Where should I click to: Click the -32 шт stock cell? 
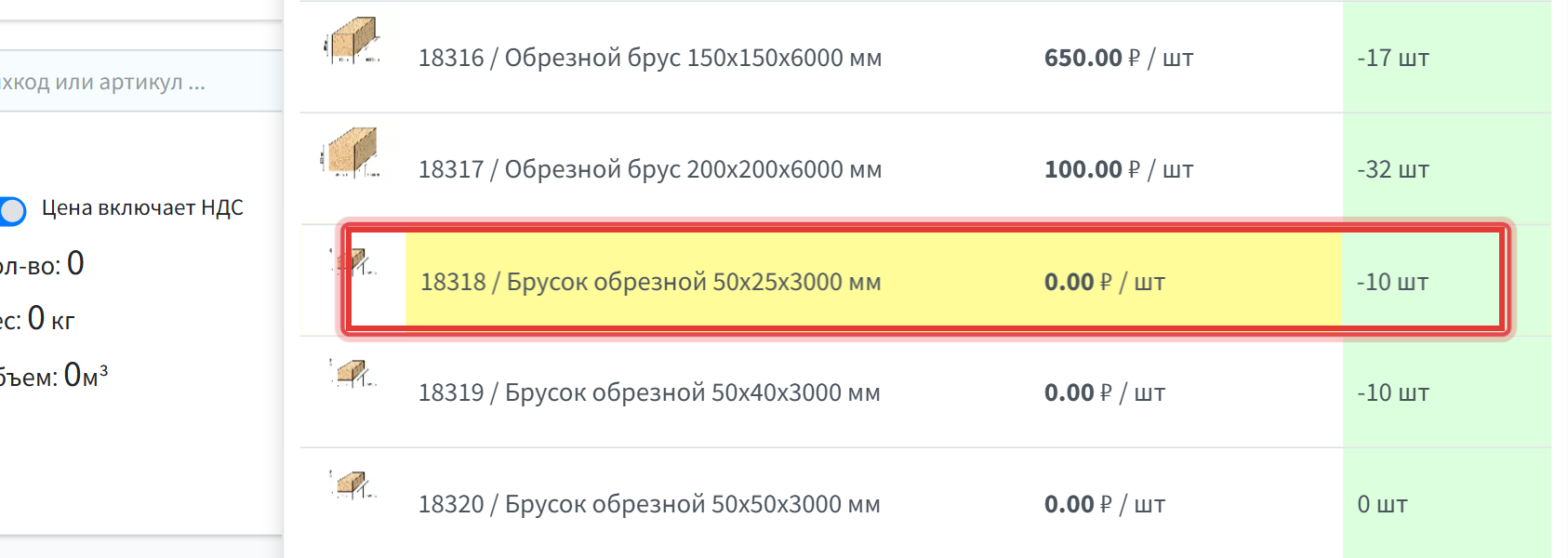pyautogui.click(x=1446, y=169)
